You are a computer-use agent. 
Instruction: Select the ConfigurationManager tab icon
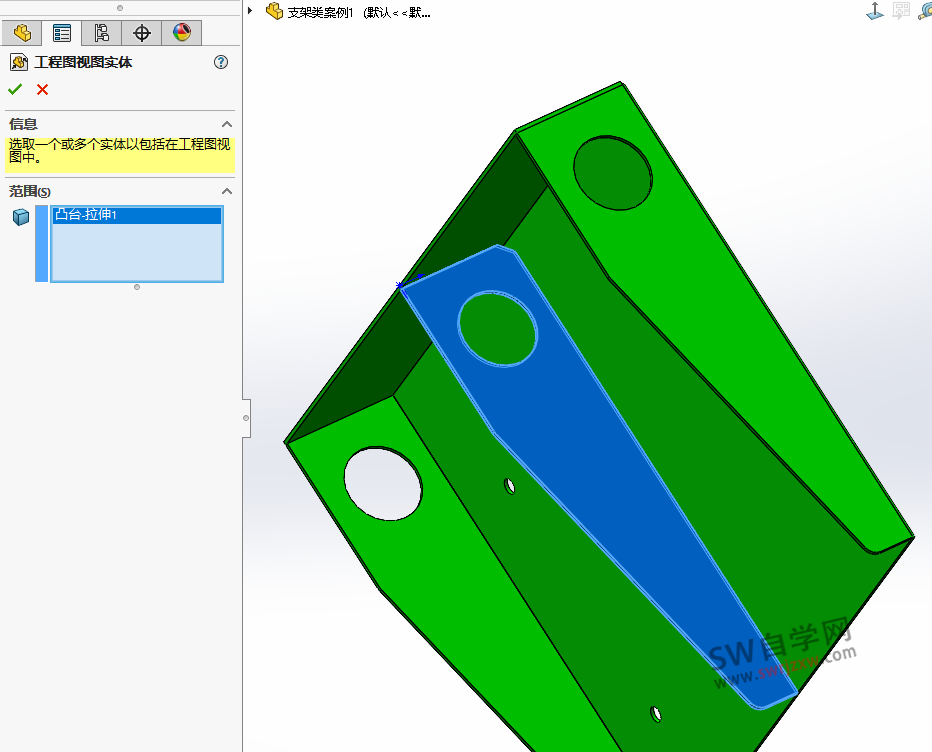coord(101,32)
